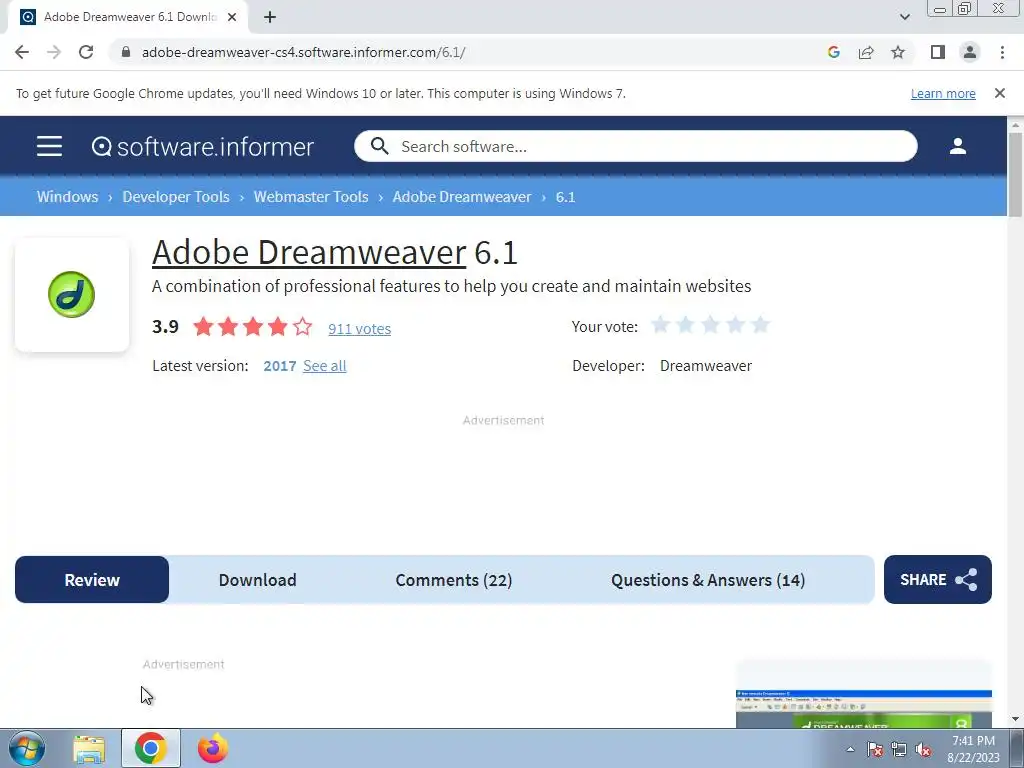Rate three stars in Your vote
Viewport: 1024px width, 768px height.
(711, 325)
